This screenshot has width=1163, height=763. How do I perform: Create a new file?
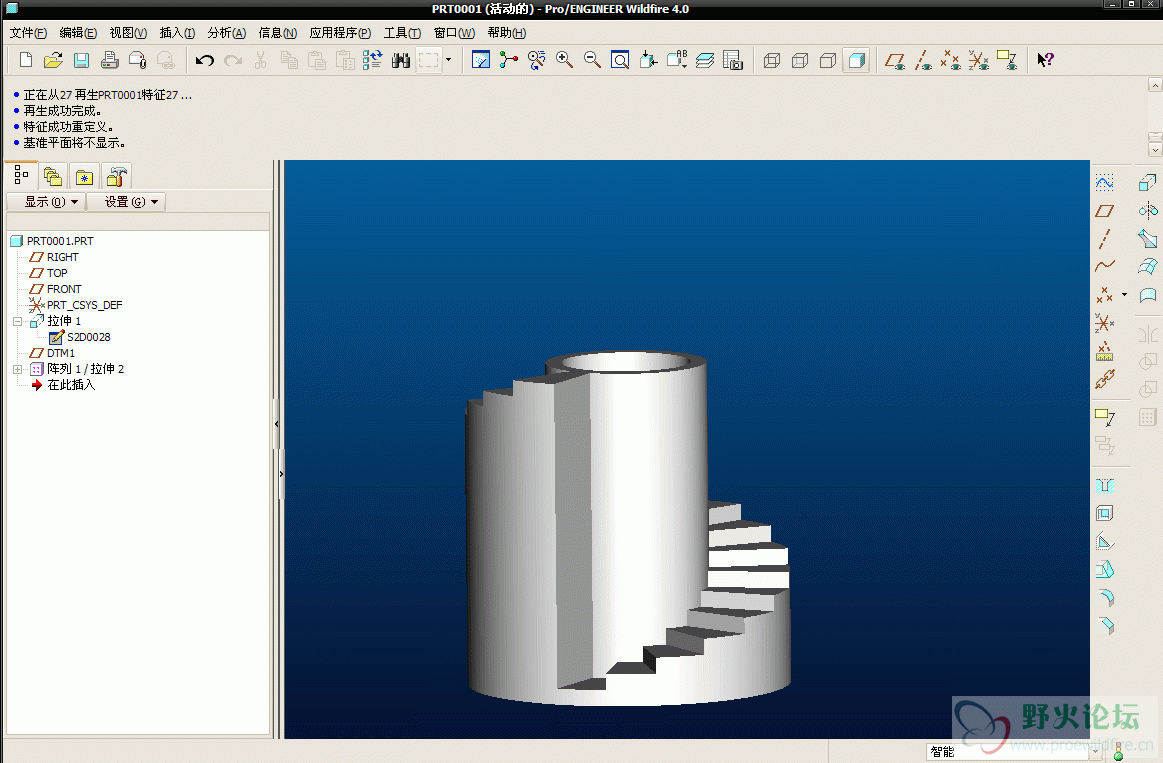tap(26, 60)
